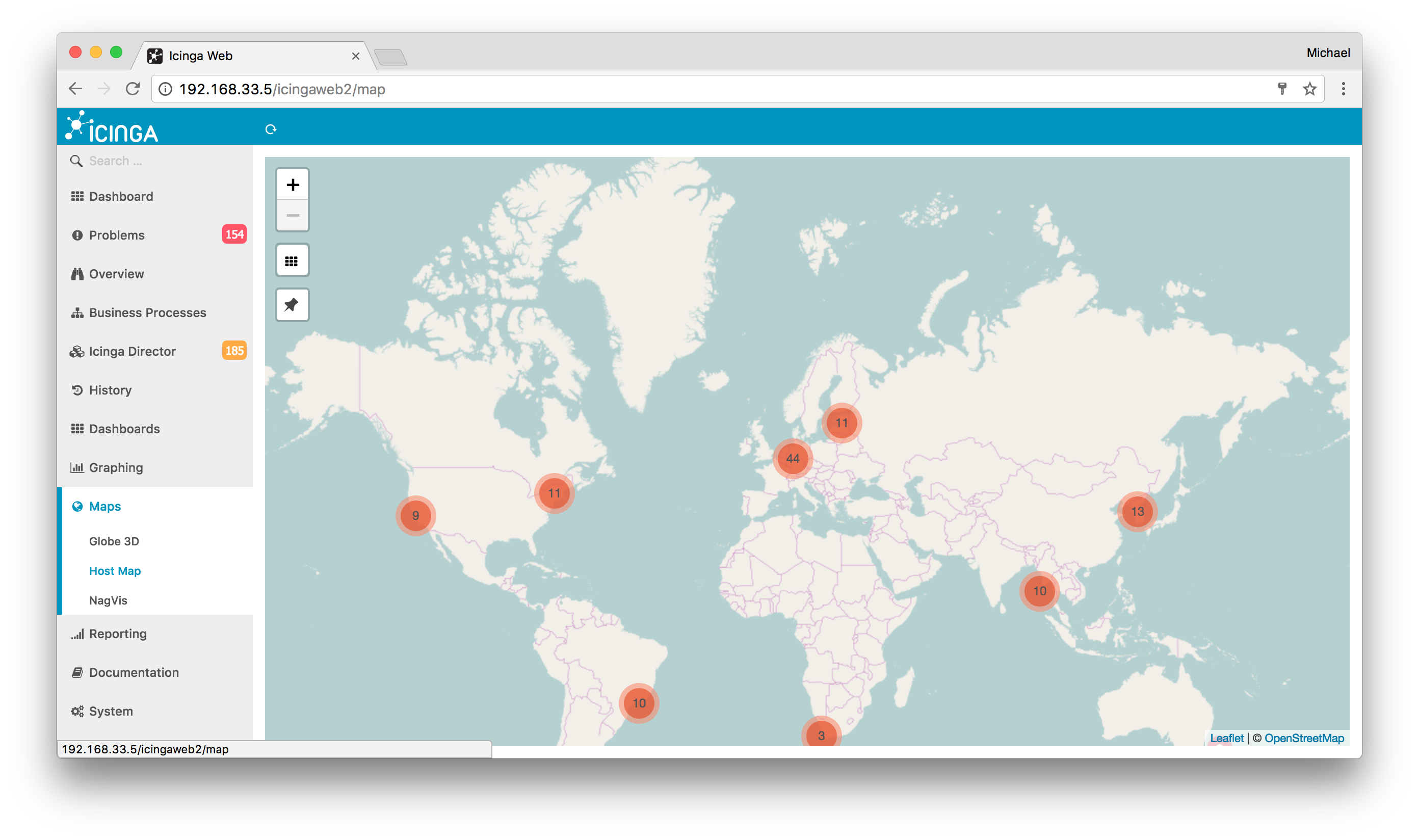Image resolution: width=1419 pixels, height=840 pixels.
Task: Click the South America cluster 10
Action: [639, 703]
